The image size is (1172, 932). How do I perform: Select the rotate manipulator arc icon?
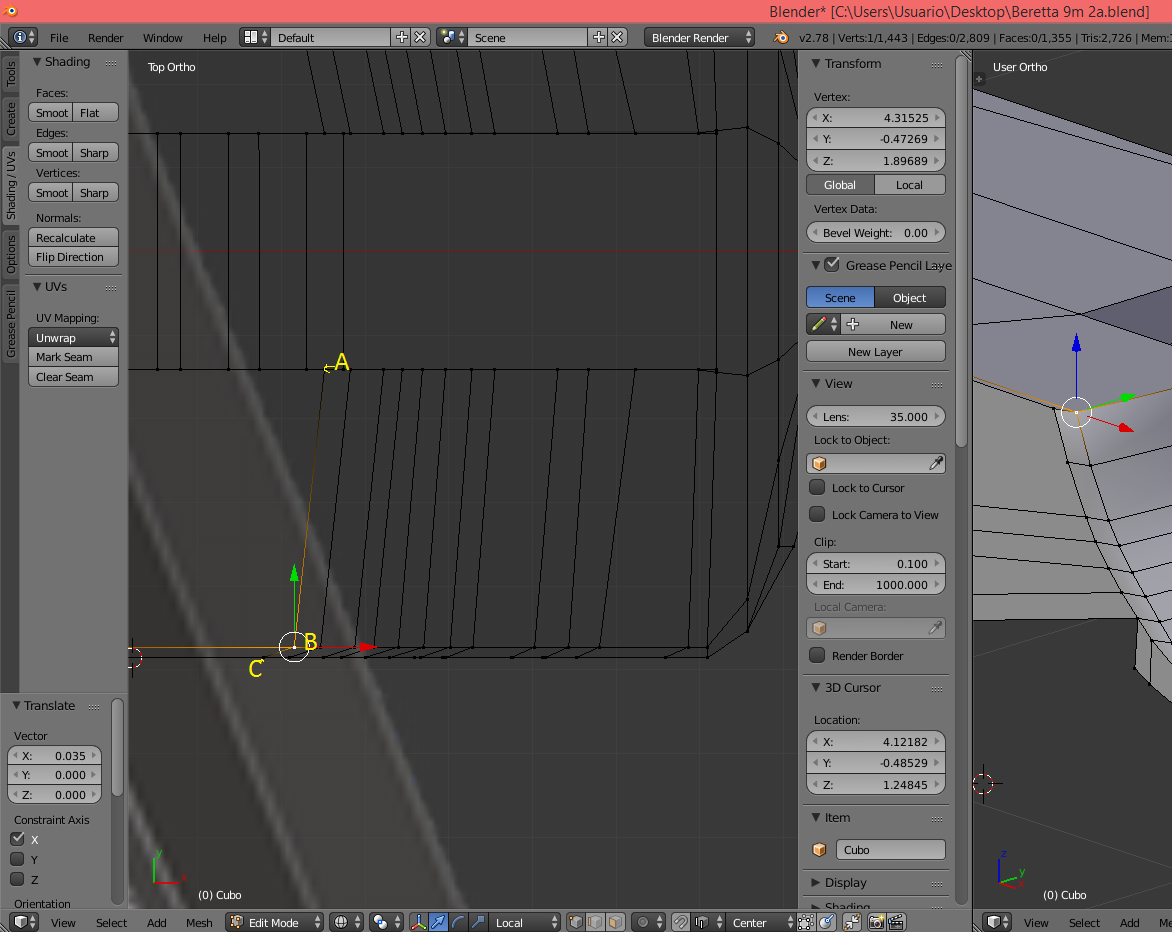(458, 922)
